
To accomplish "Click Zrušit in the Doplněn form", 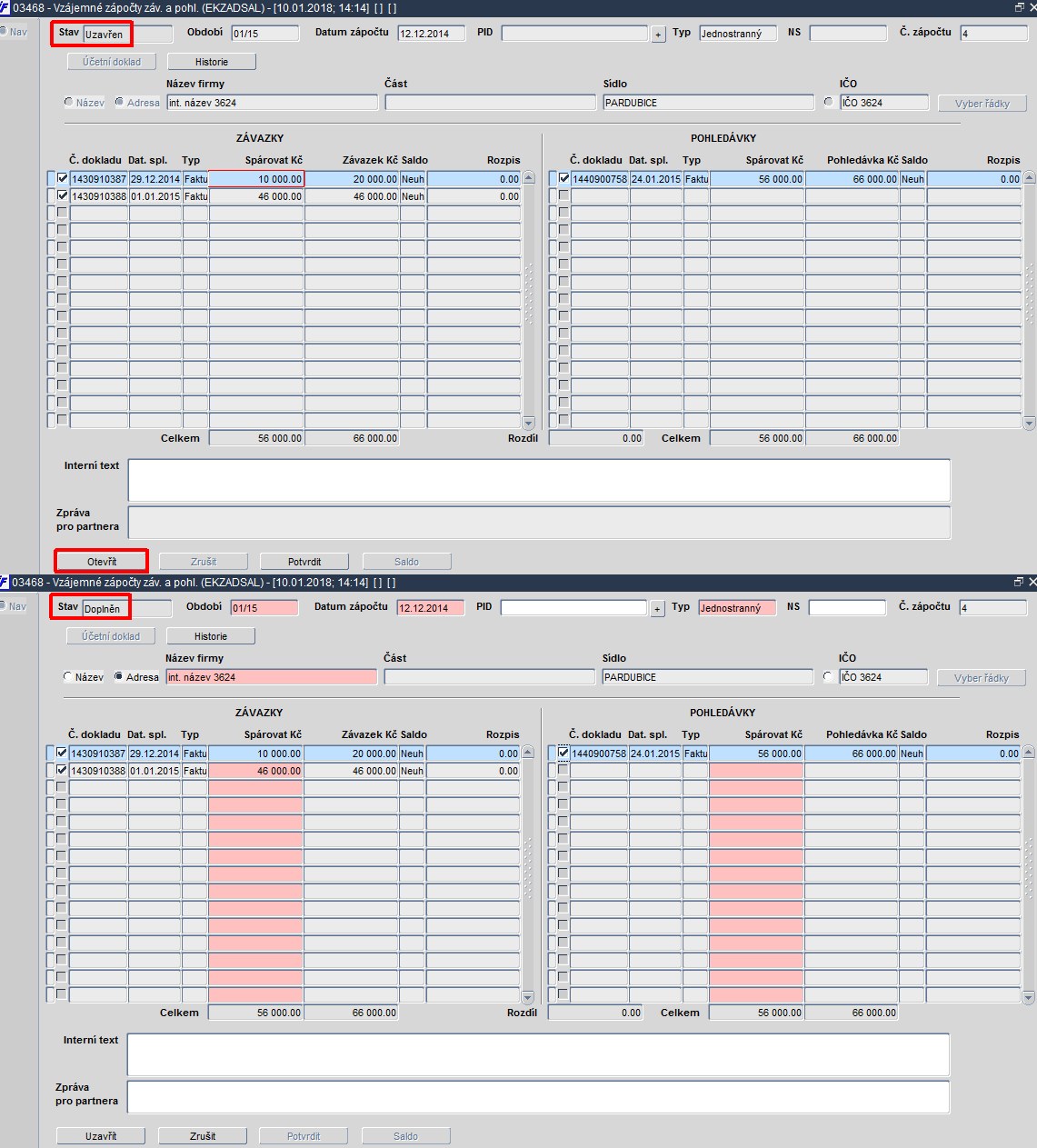I will coord(203,1136).
